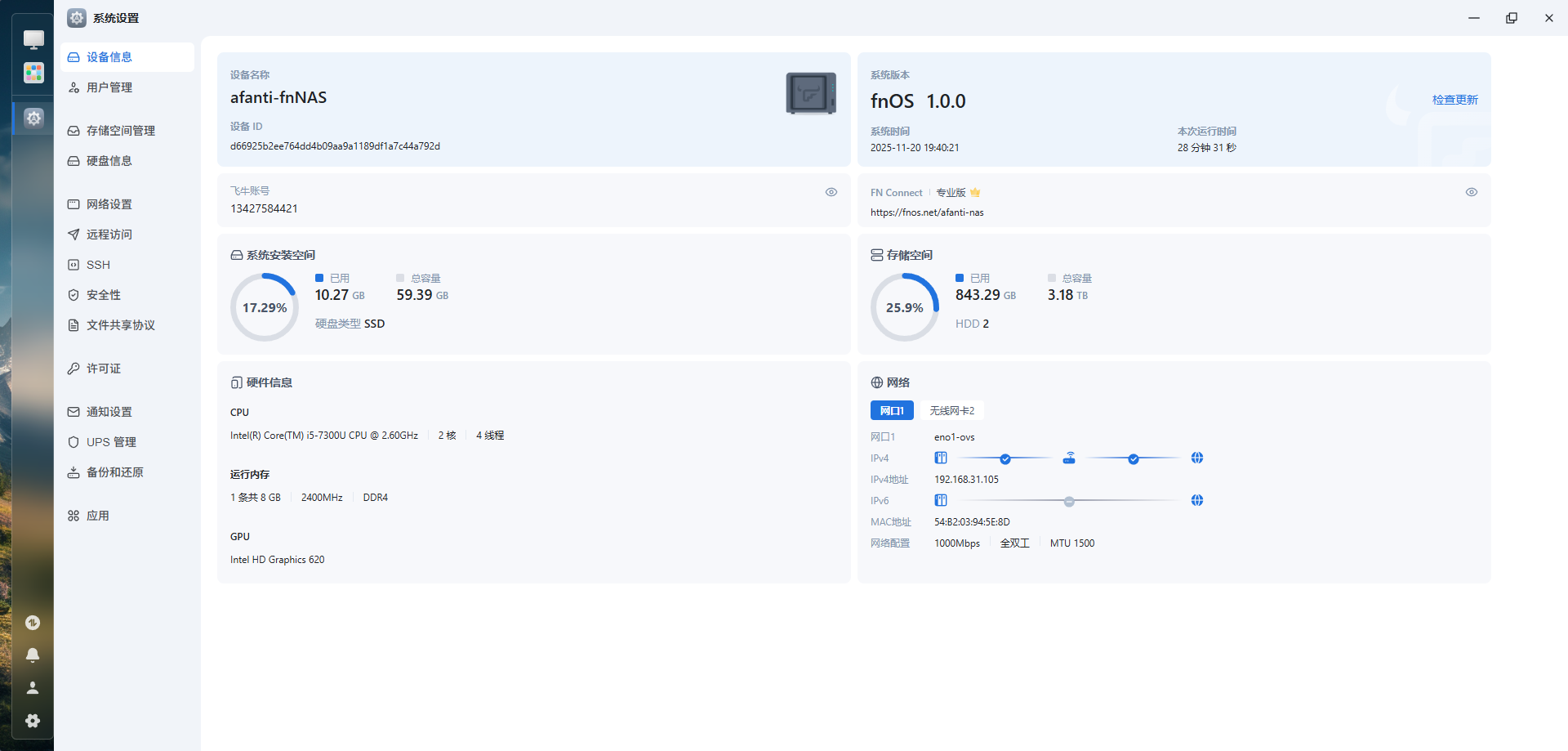The width and height of the screenshot is (1568, 751).
Task: Select the 网口1 network tab
Action: 892,410
